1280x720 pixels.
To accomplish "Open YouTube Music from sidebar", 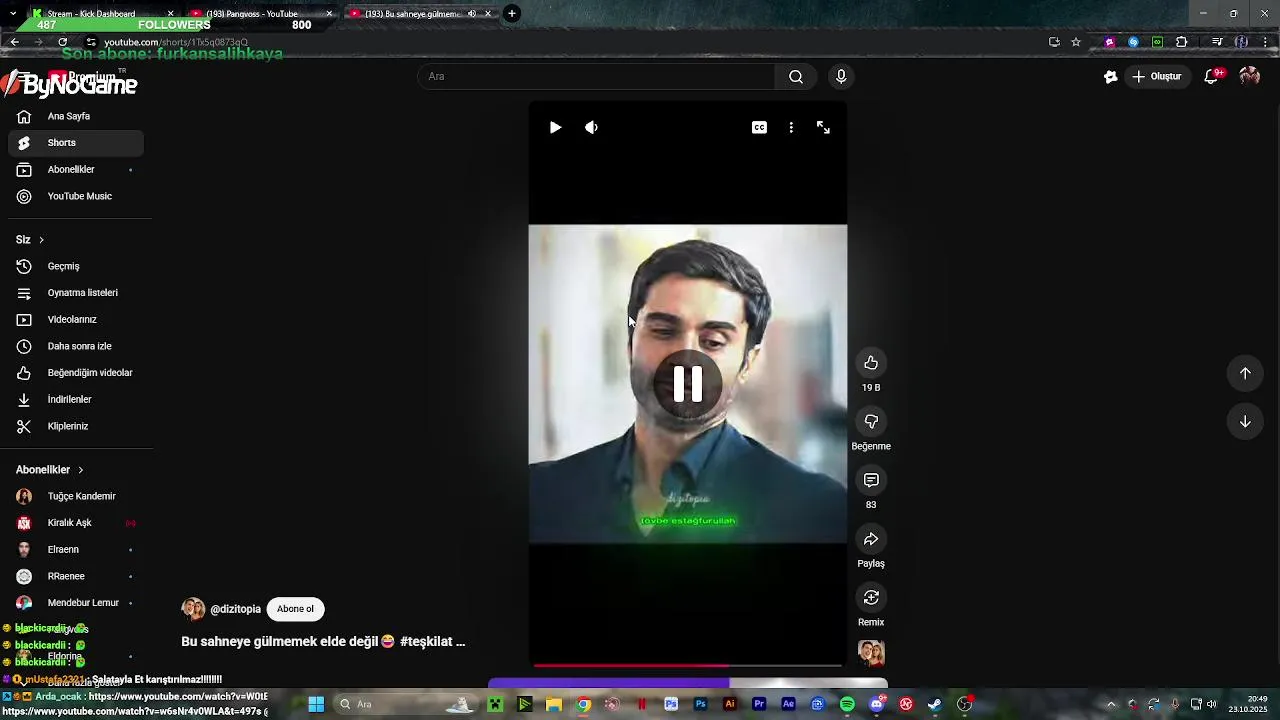I will (x=76, y=196).
